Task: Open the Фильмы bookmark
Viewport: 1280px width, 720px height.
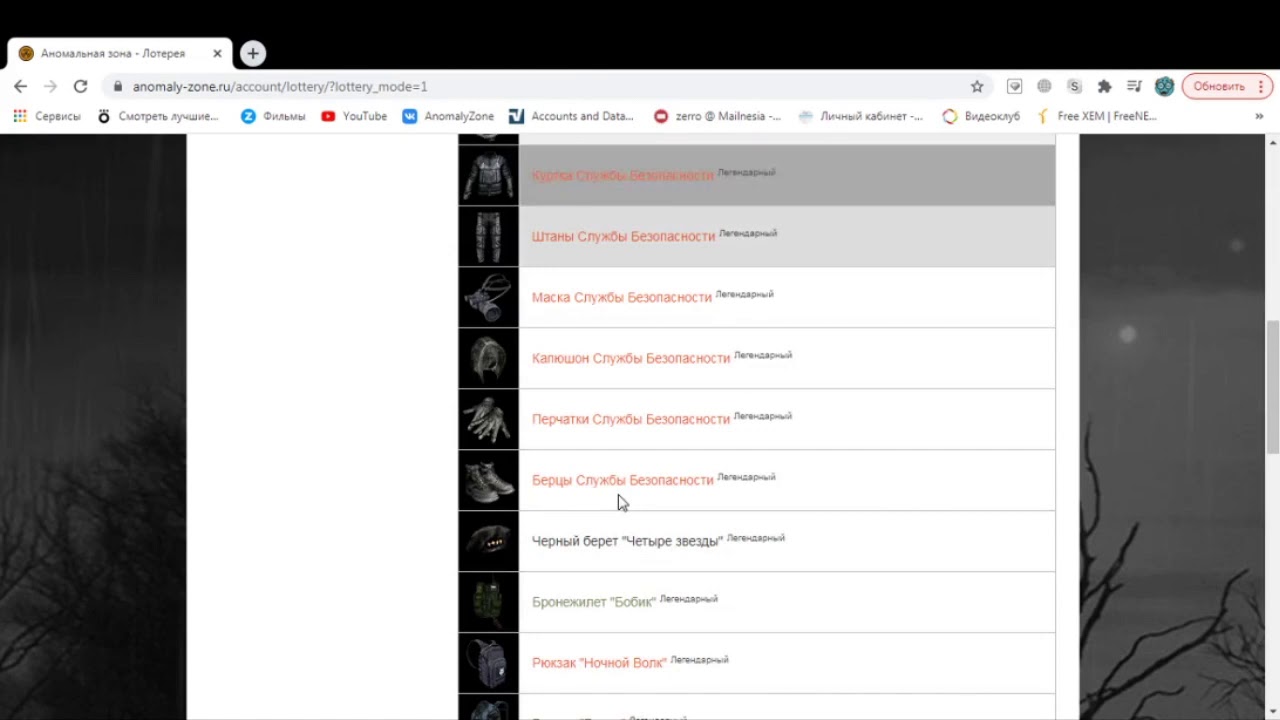Action: pos(273,116)
